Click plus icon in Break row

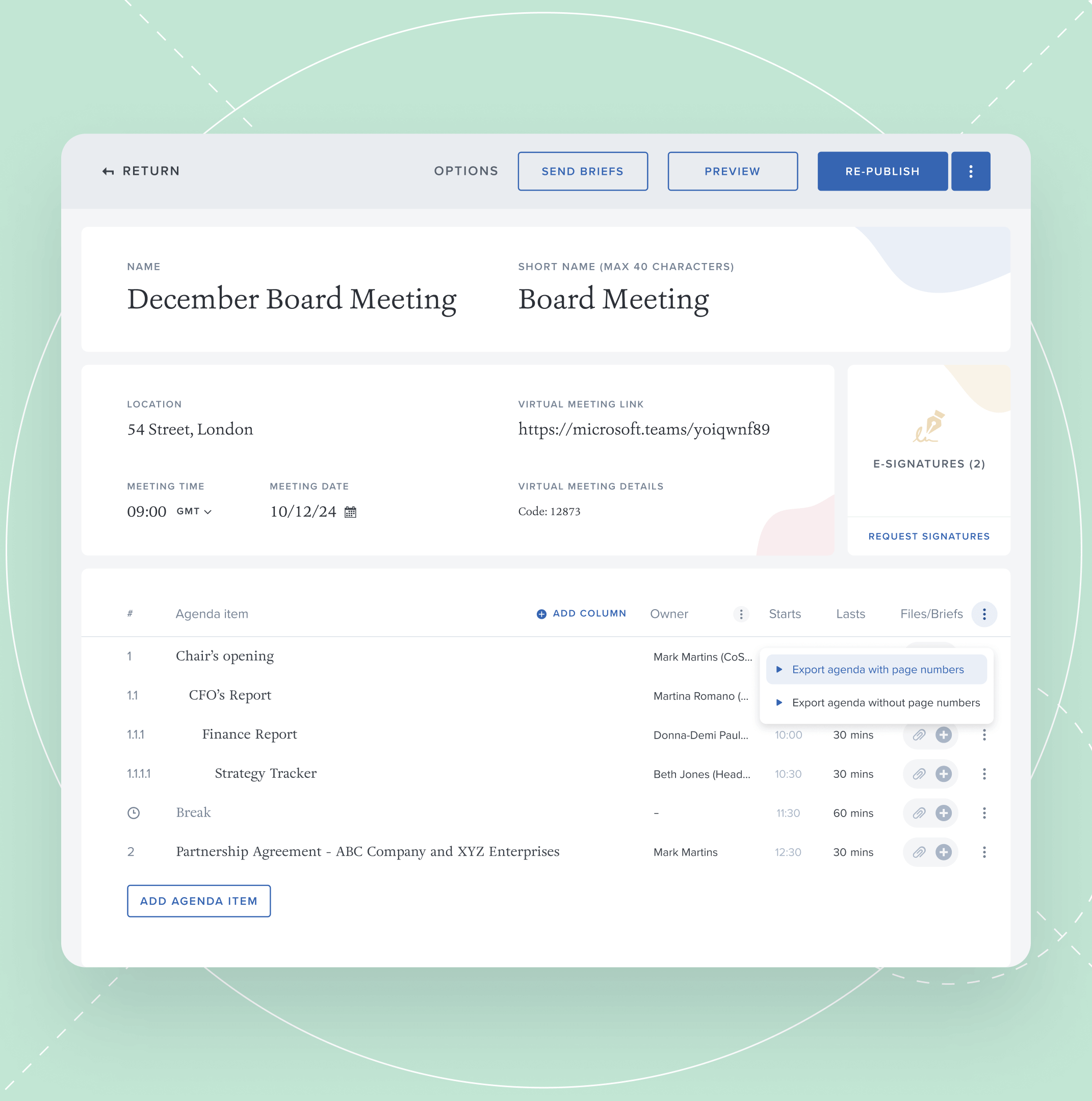coord(943,812)
